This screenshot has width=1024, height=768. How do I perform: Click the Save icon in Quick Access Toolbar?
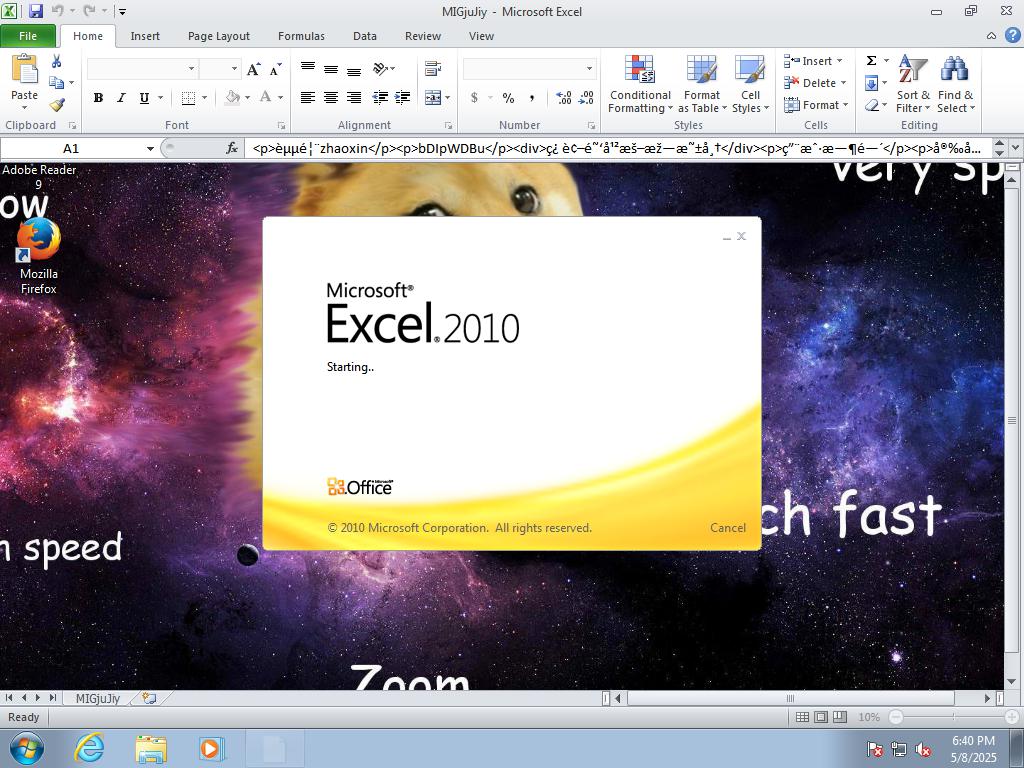[35, 11]
